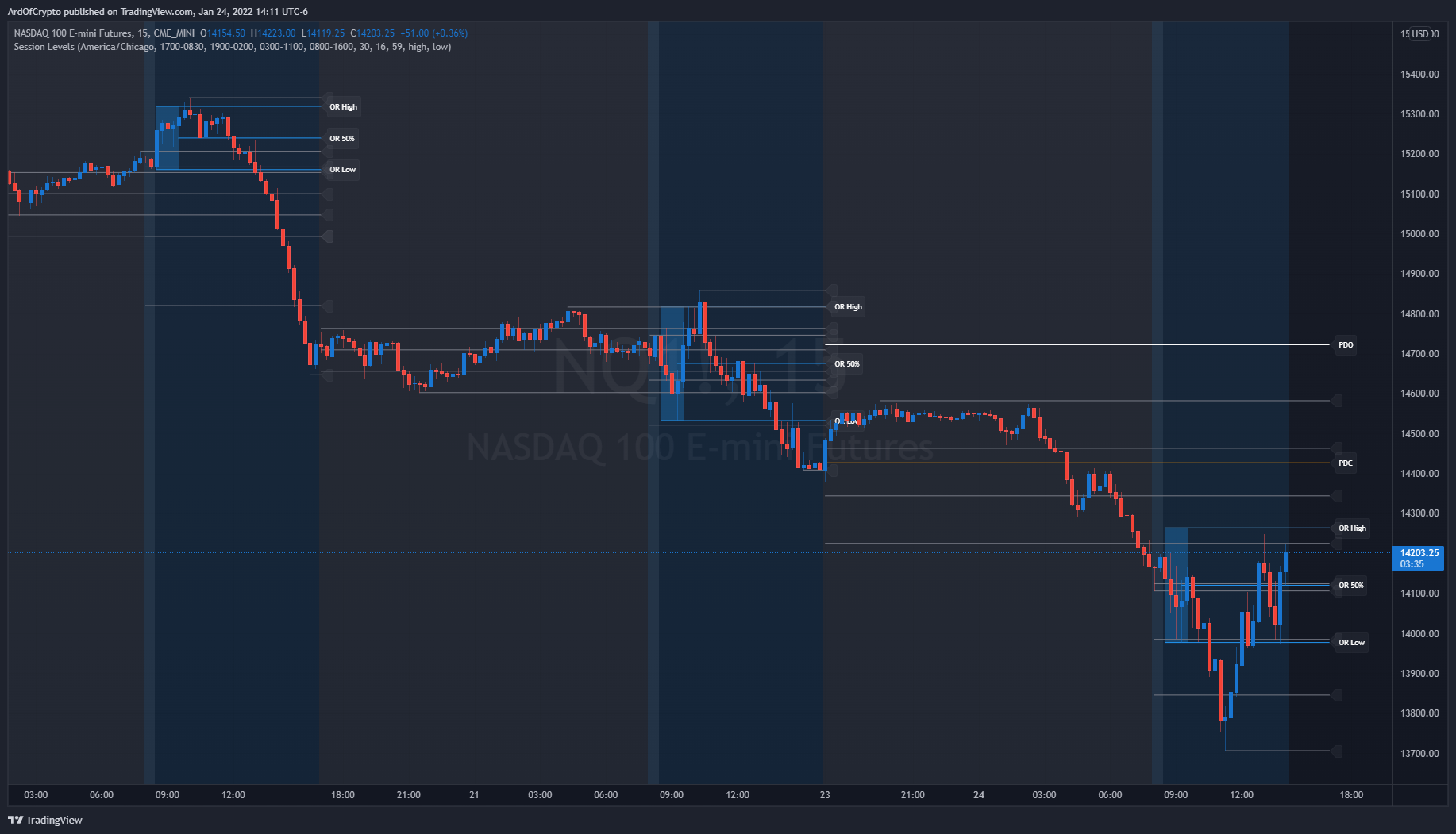Click the high value H14223.00

pos(273,33)
